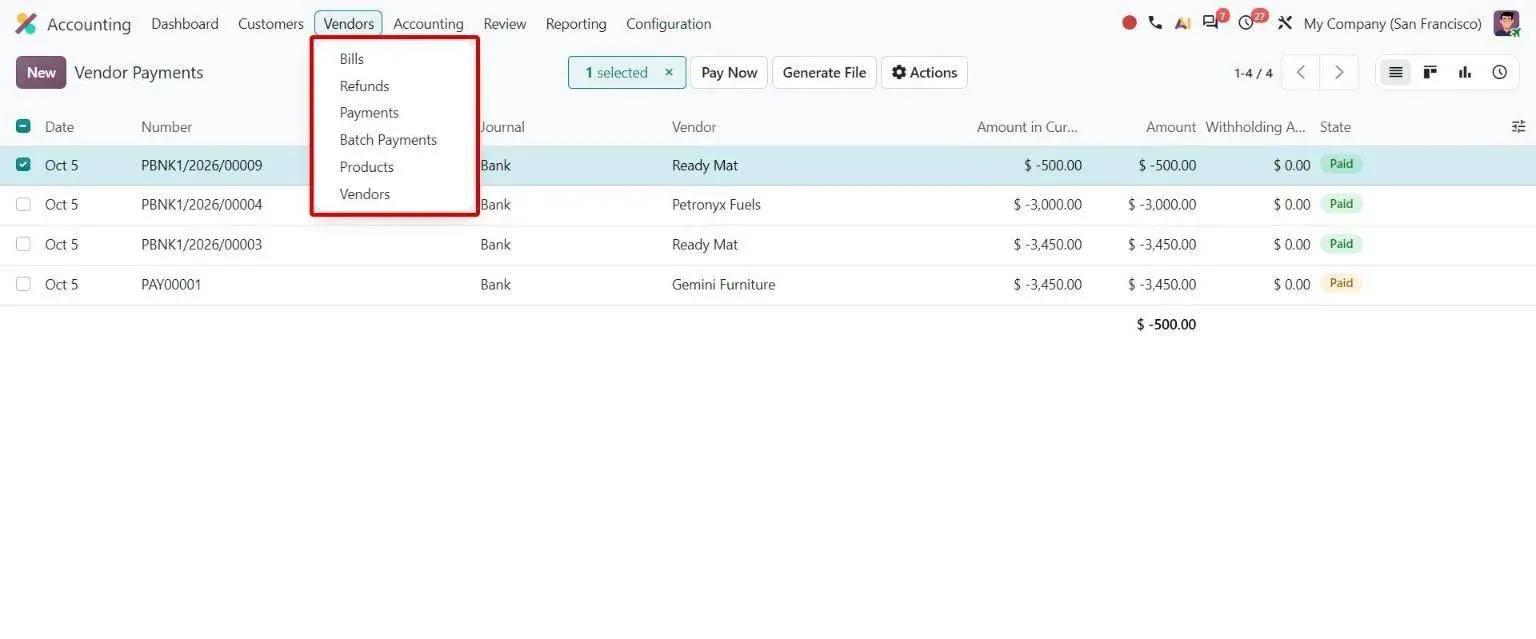Collapse the Vendors menu
Viewport: 1536px width, 639px height.
tap(348, 23)
